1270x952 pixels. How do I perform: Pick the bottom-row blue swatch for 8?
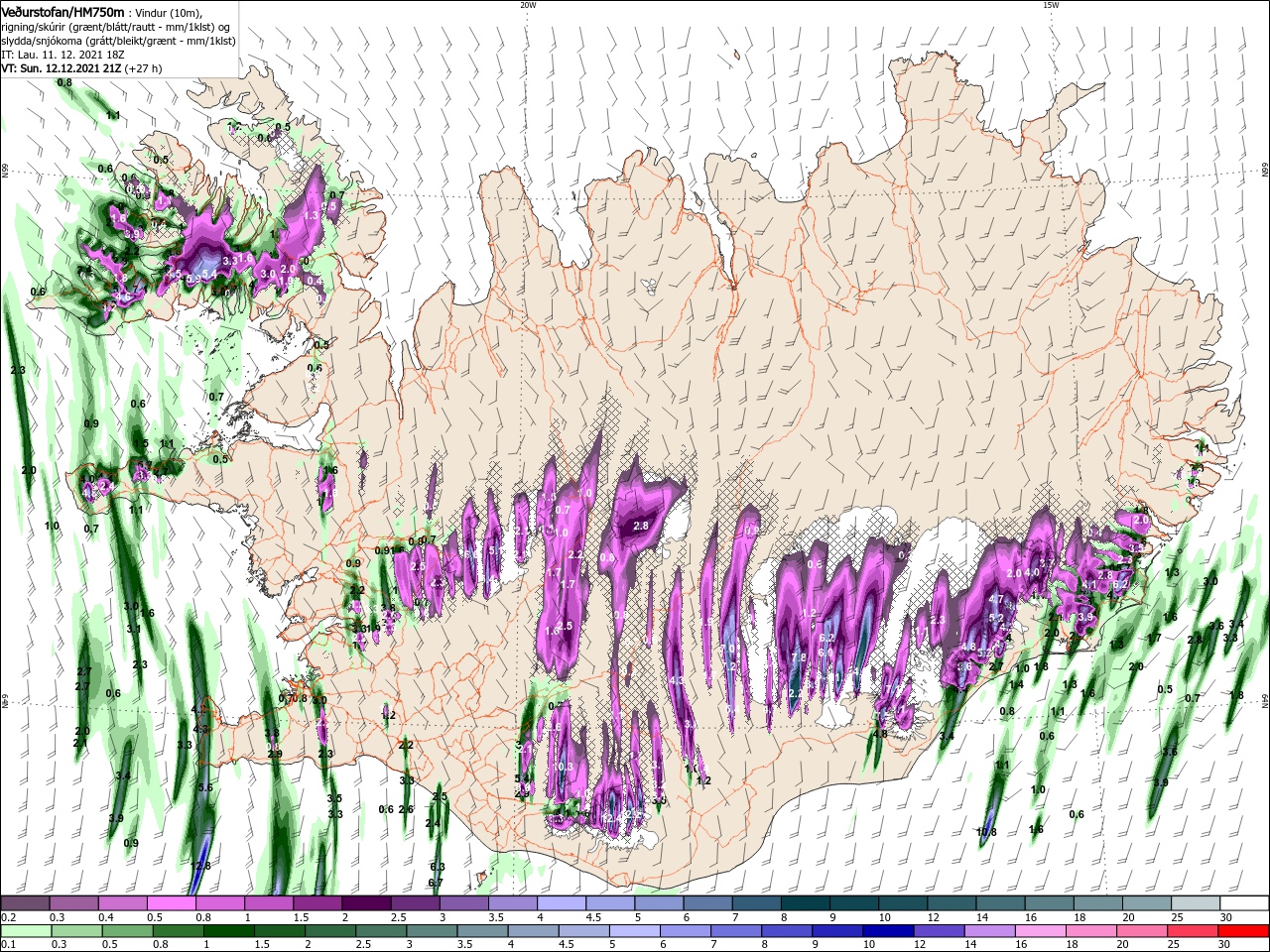click(788, 931)
